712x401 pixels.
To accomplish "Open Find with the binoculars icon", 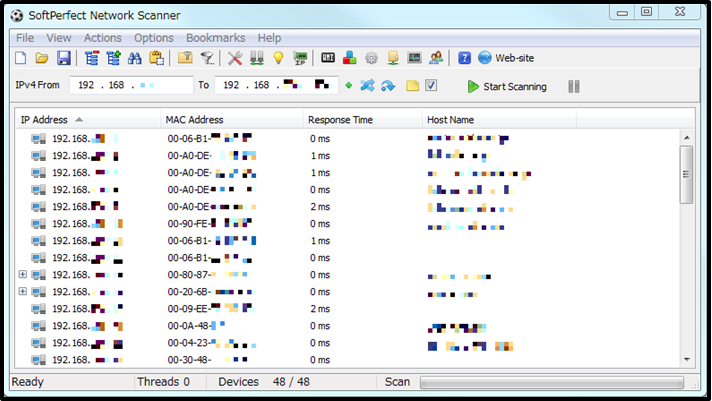I will 134,58.
